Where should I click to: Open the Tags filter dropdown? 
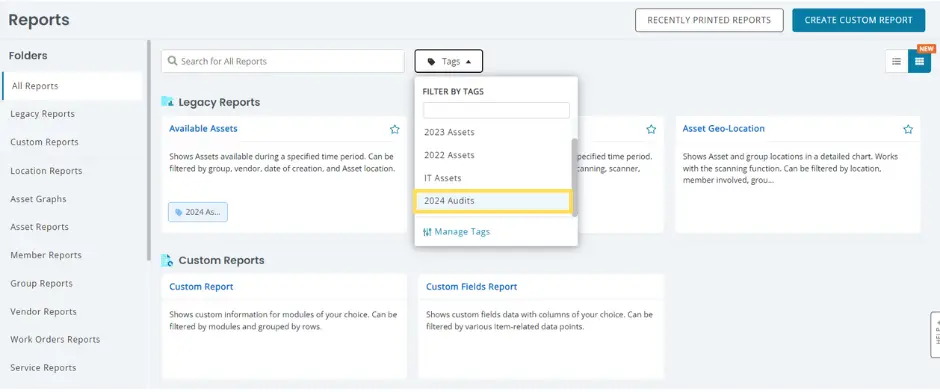[x=448, y=61]
